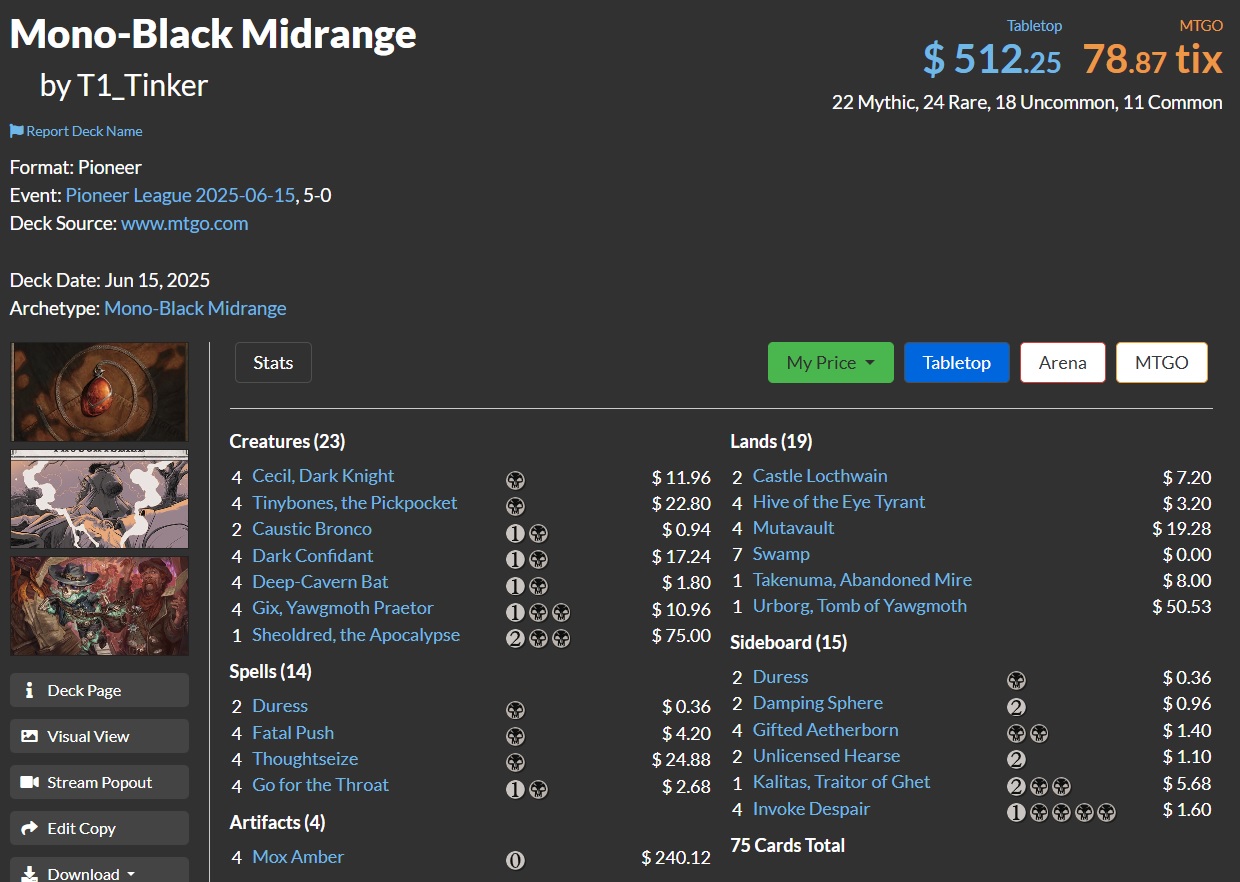Image resolution: width=1240 pixels, height=882 pixels.
Task: Switch to MTGO pricing
Action: pyautogui.click(x=1161, y=362)
